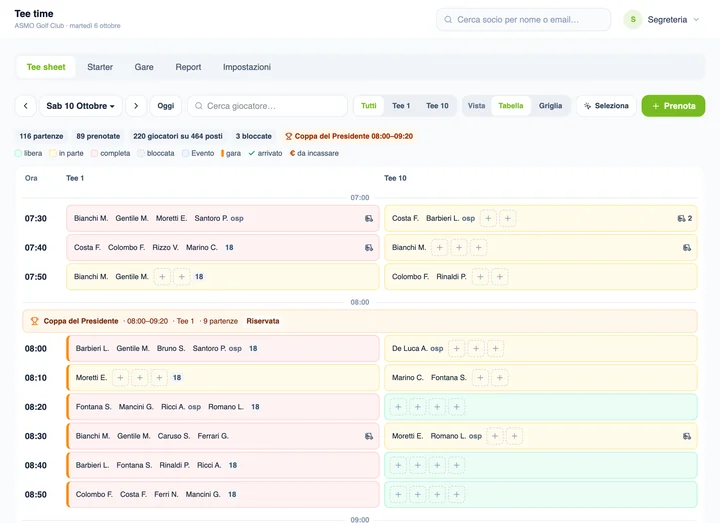Add player in last empty slot at 08:50 Tee 10
The height and width of the screenshot is (523, 720).
(456, 495)
